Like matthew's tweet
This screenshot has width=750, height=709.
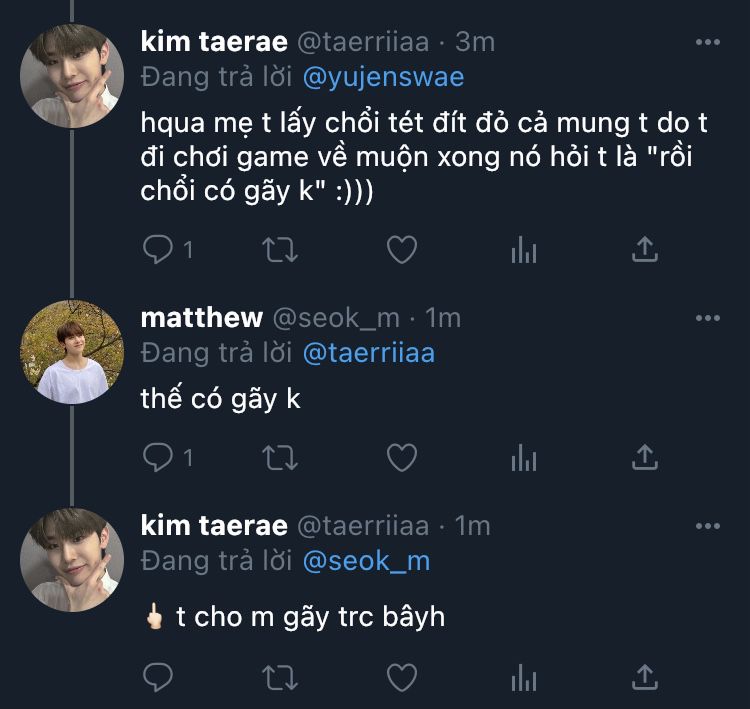(401, 457)
